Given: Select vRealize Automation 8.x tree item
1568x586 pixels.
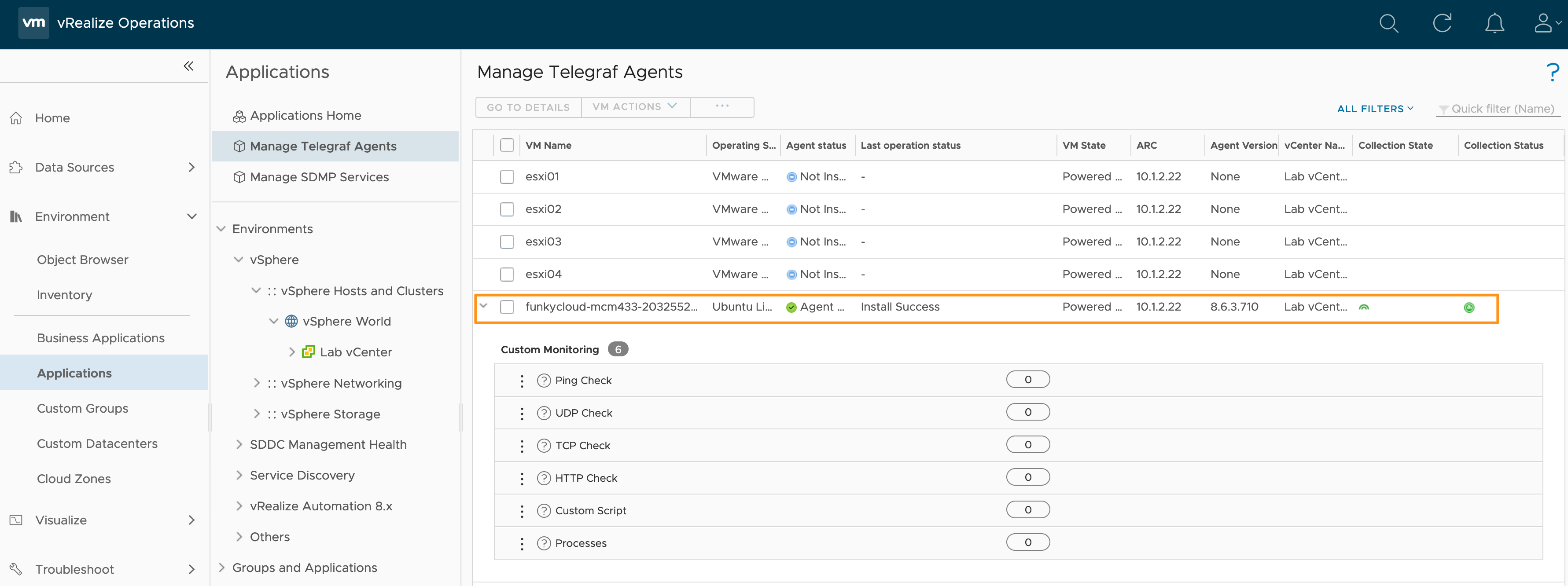Looking at the screenshot, I should [x=321, y=506].
